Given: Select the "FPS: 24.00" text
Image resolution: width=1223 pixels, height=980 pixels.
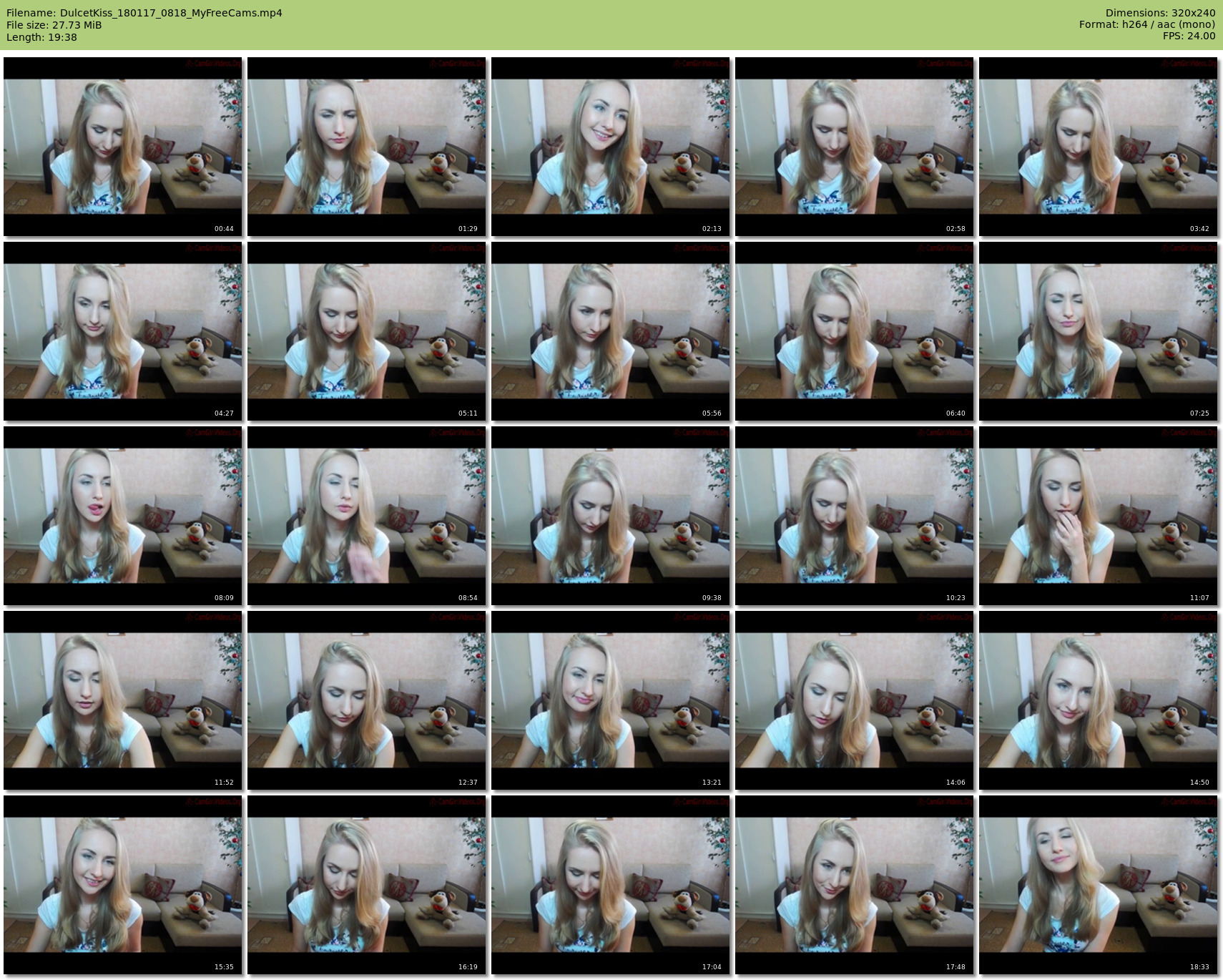Looking at the screenshot, I should pyautogui.click(x=1189, y=36).
